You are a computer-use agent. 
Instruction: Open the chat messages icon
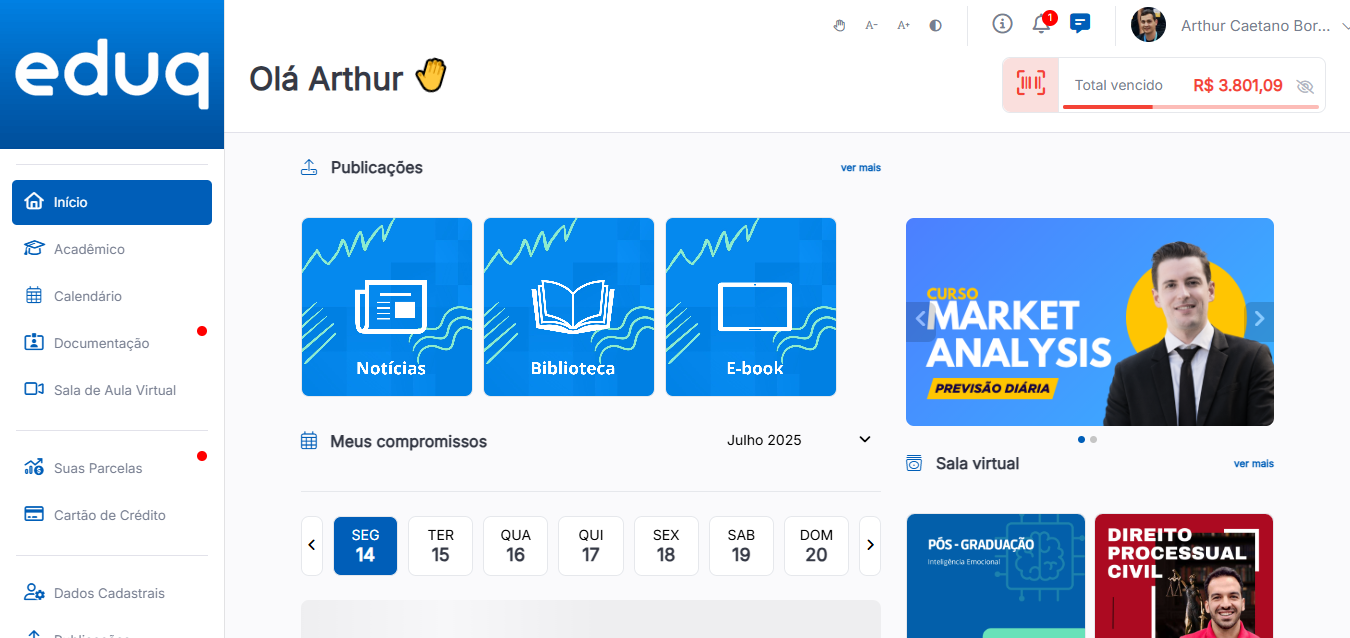pyautogui.click(x=1079, y=24)
